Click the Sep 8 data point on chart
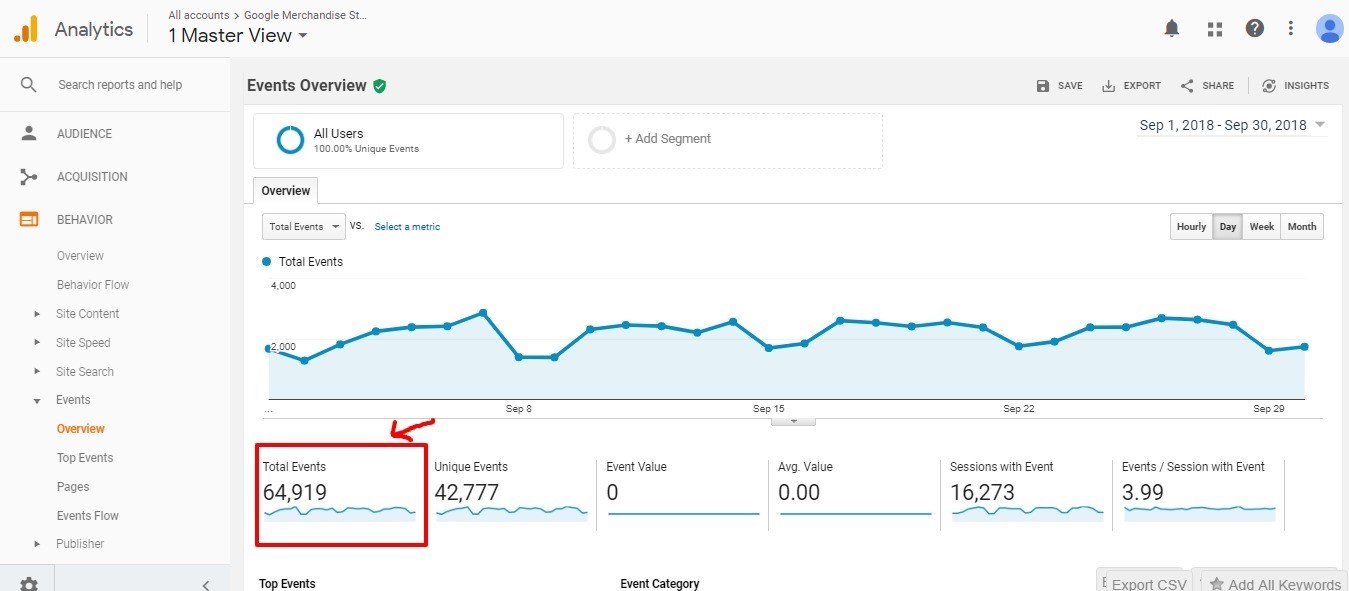 (x=519, y=357)
